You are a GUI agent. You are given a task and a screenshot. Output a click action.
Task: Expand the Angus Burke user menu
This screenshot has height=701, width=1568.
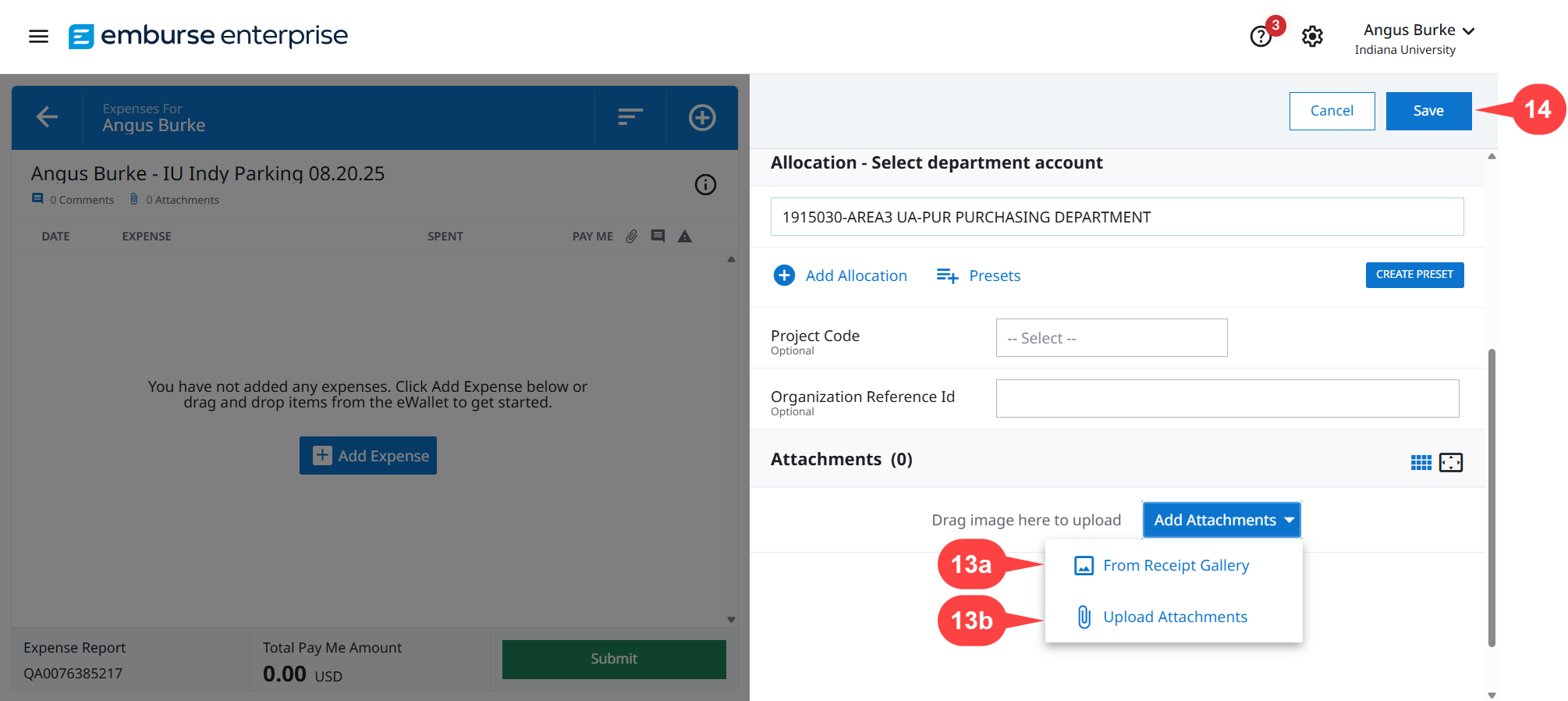click(x=1417, y=31)
